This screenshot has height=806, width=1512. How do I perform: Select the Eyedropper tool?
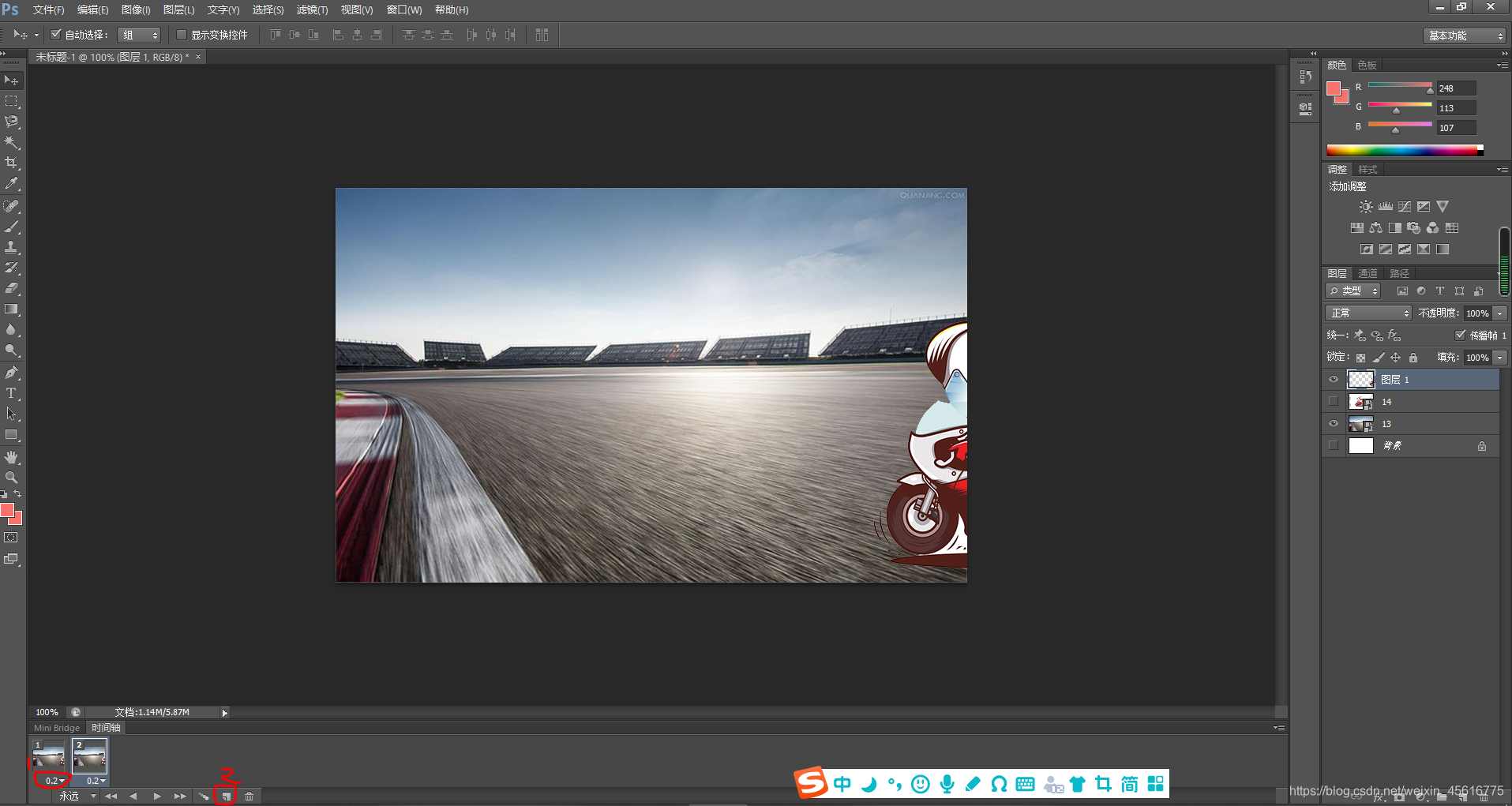12,183
